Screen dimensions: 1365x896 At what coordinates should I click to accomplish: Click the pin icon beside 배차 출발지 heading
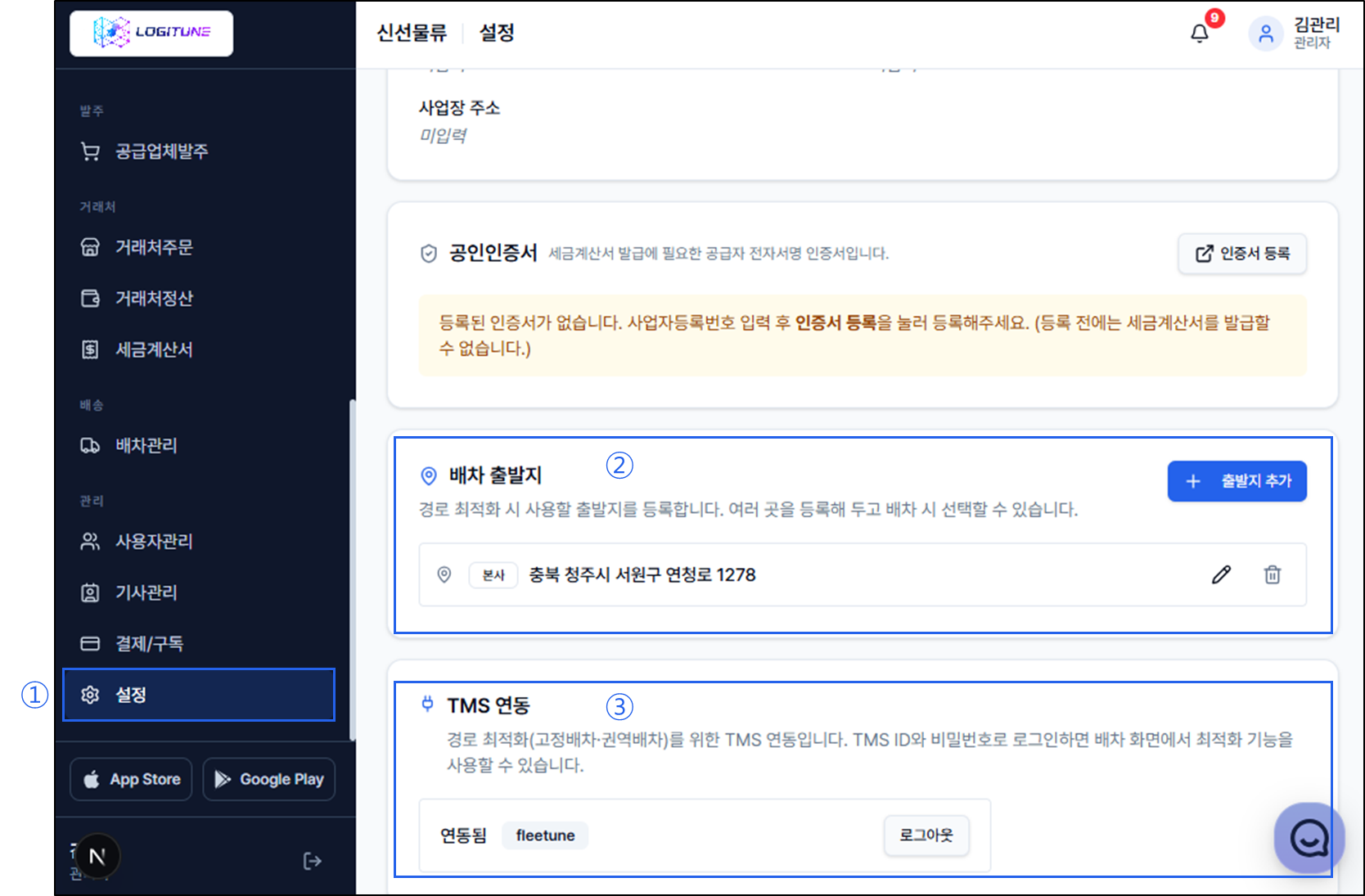[x=429, y=475]
